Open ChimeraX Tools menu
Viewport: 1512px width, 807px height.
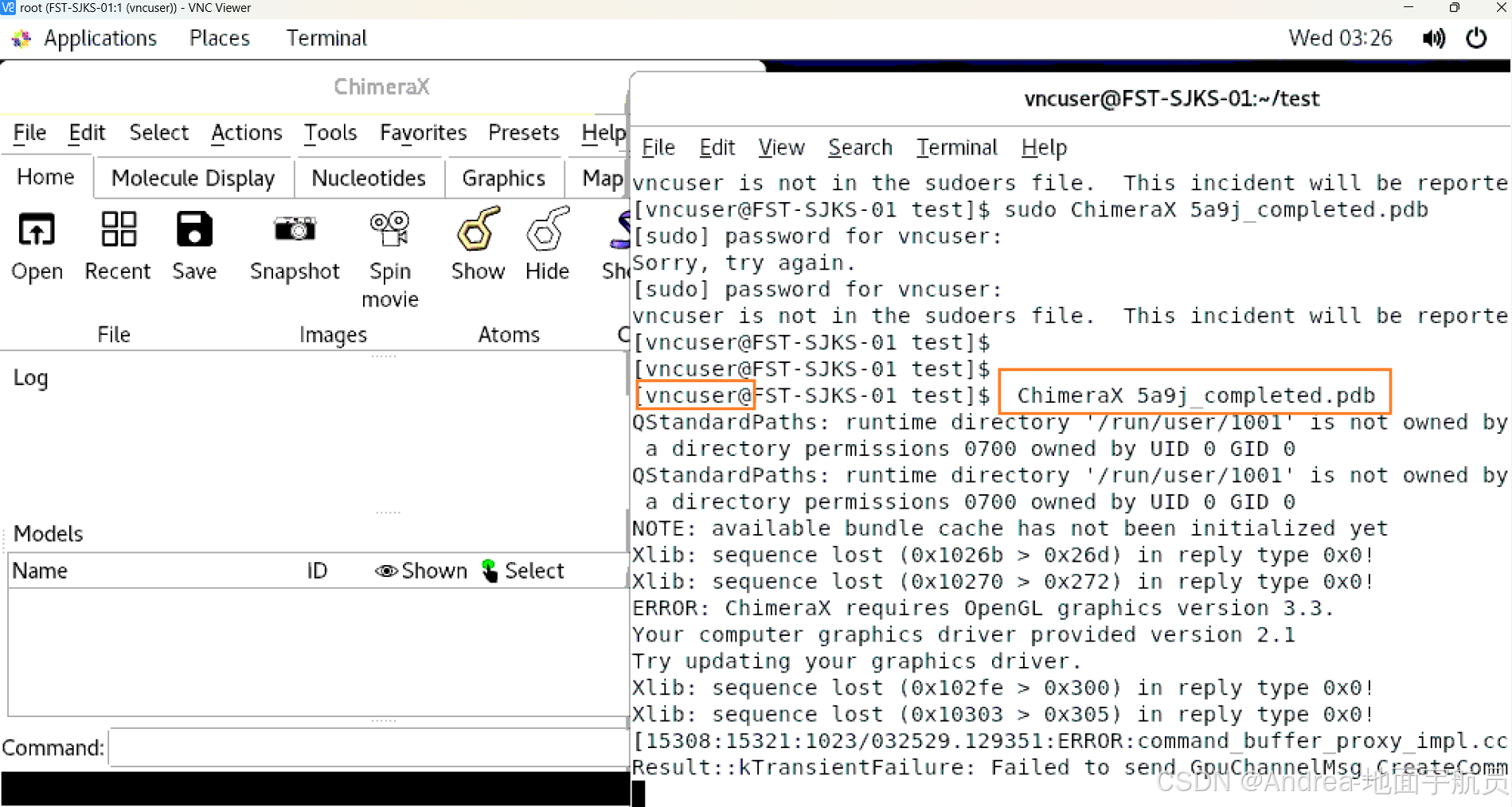(330, 133)
